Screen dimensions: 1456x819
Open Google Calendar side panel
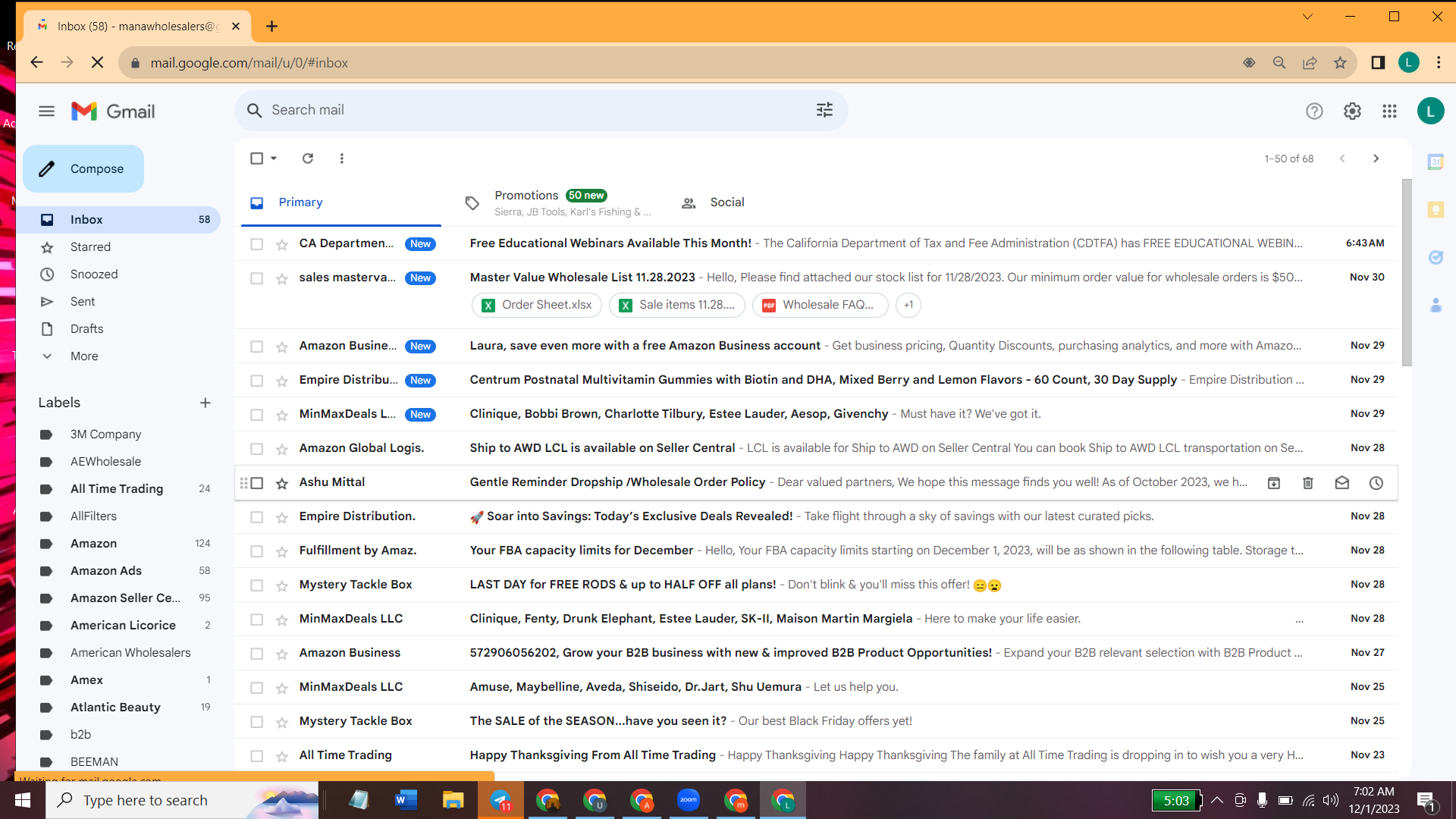(x=1436, y=162)
